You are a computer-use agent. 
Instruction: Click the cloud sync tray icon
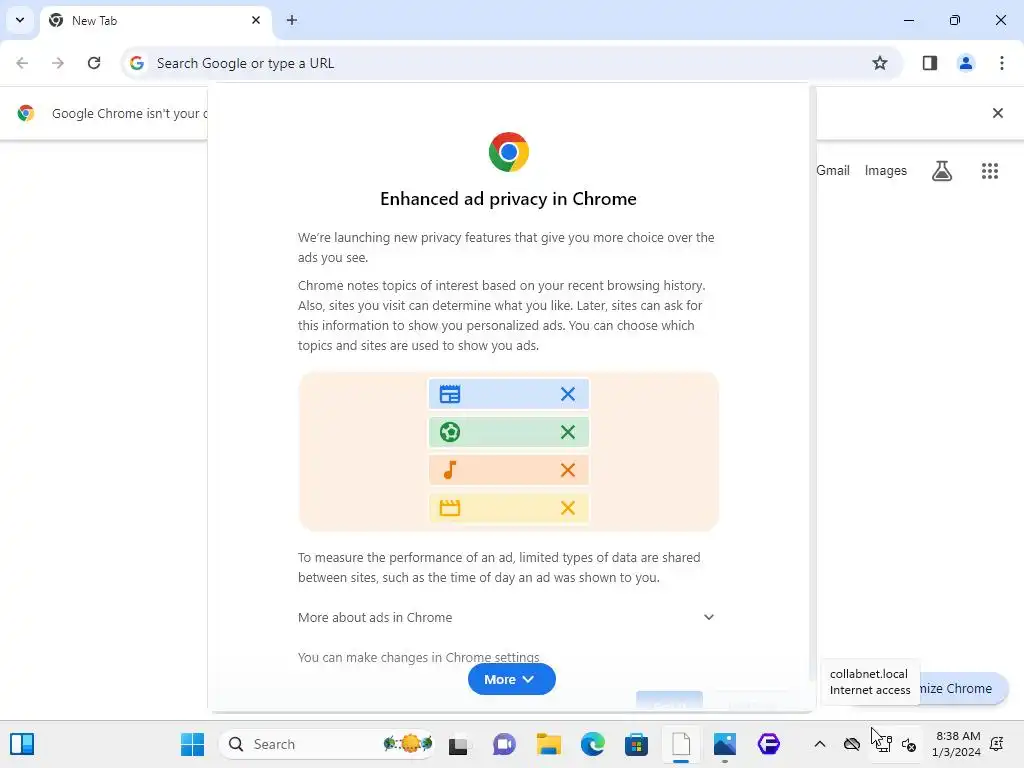(852, 744)
